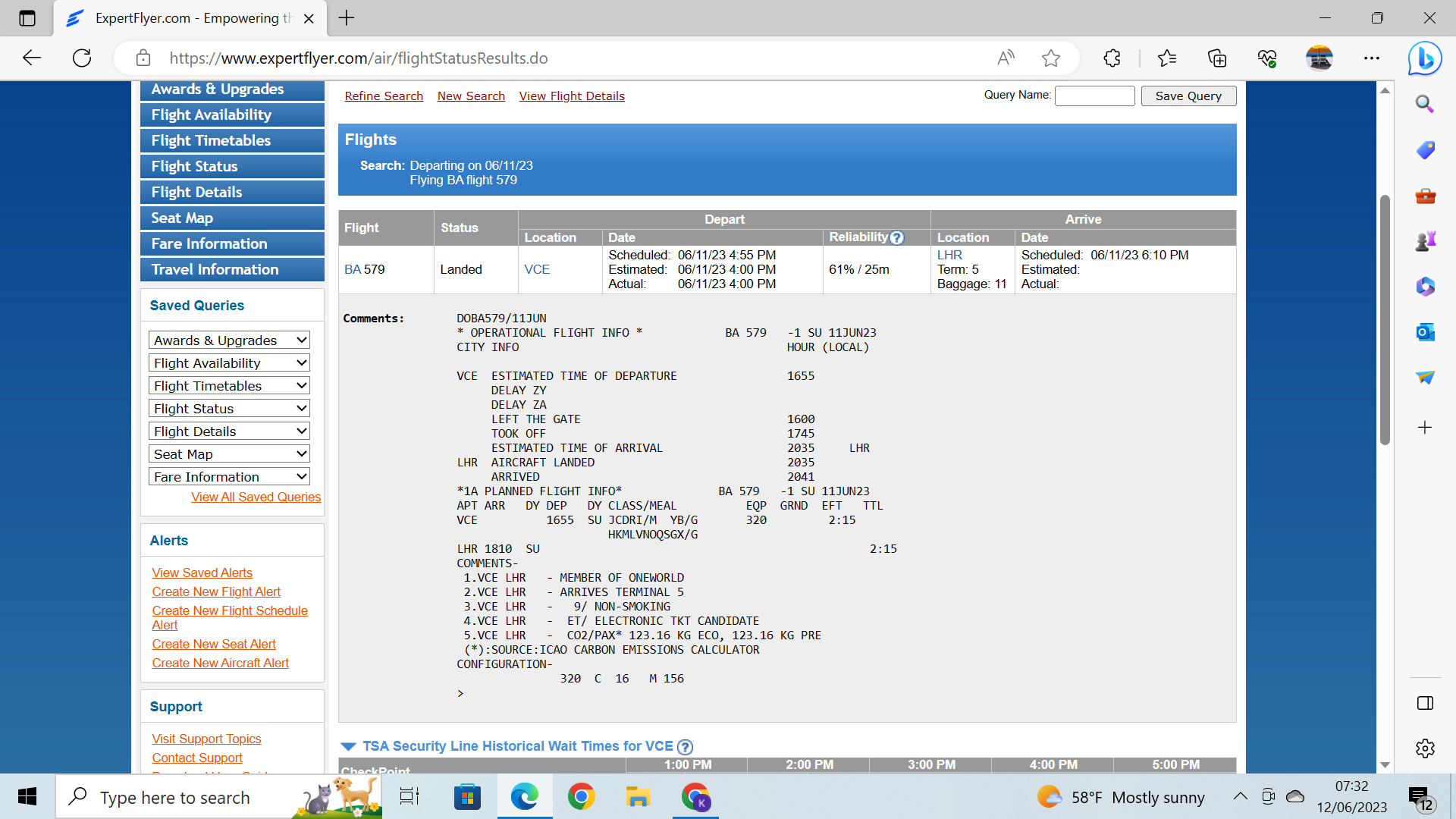This screenshot has height=819, width=1456.
Task: Click the Query Name input field
Action: [x=1094, y=96]
